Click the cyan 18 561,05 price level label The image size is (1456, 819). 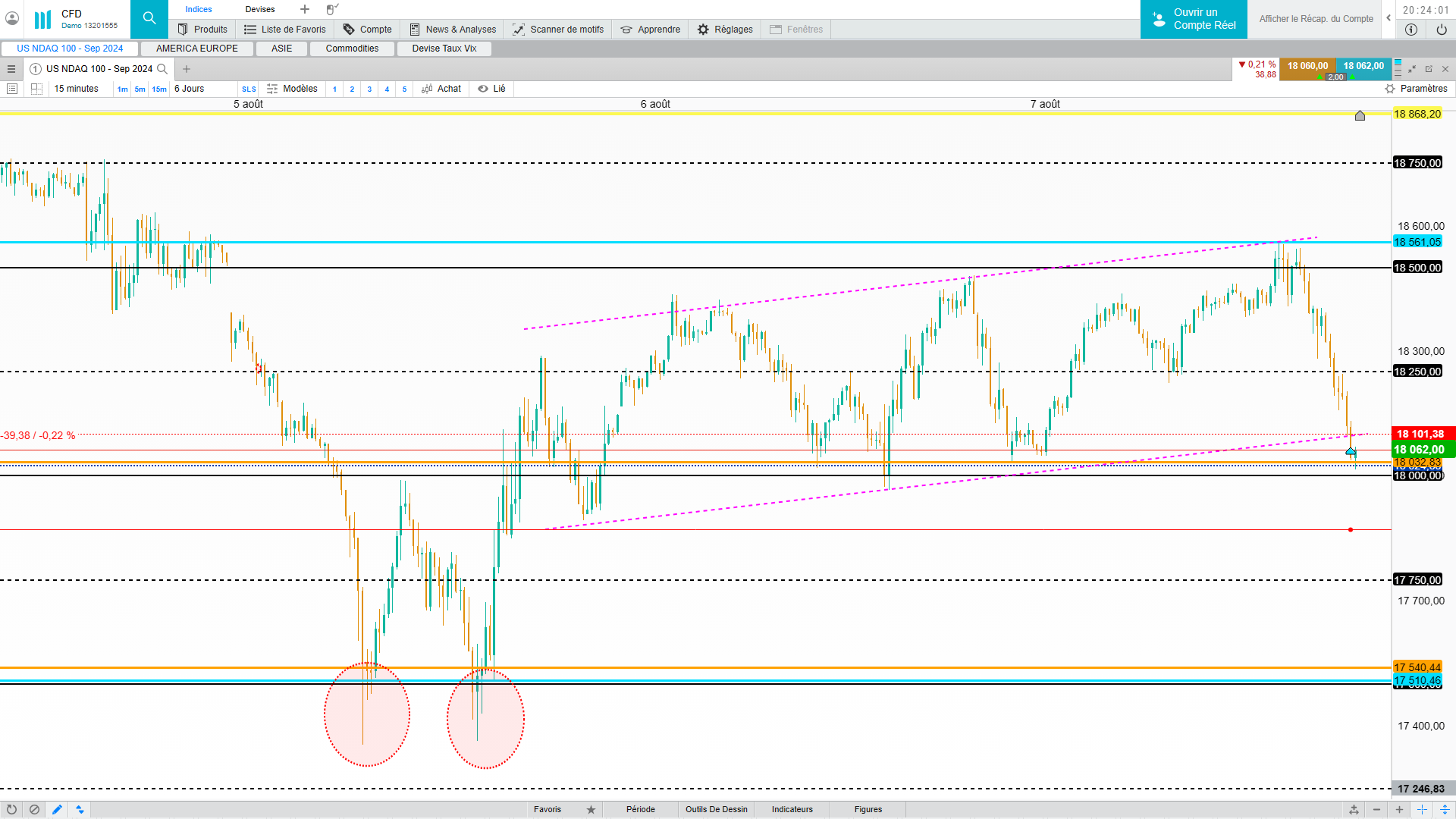(x=1417, y=242)
